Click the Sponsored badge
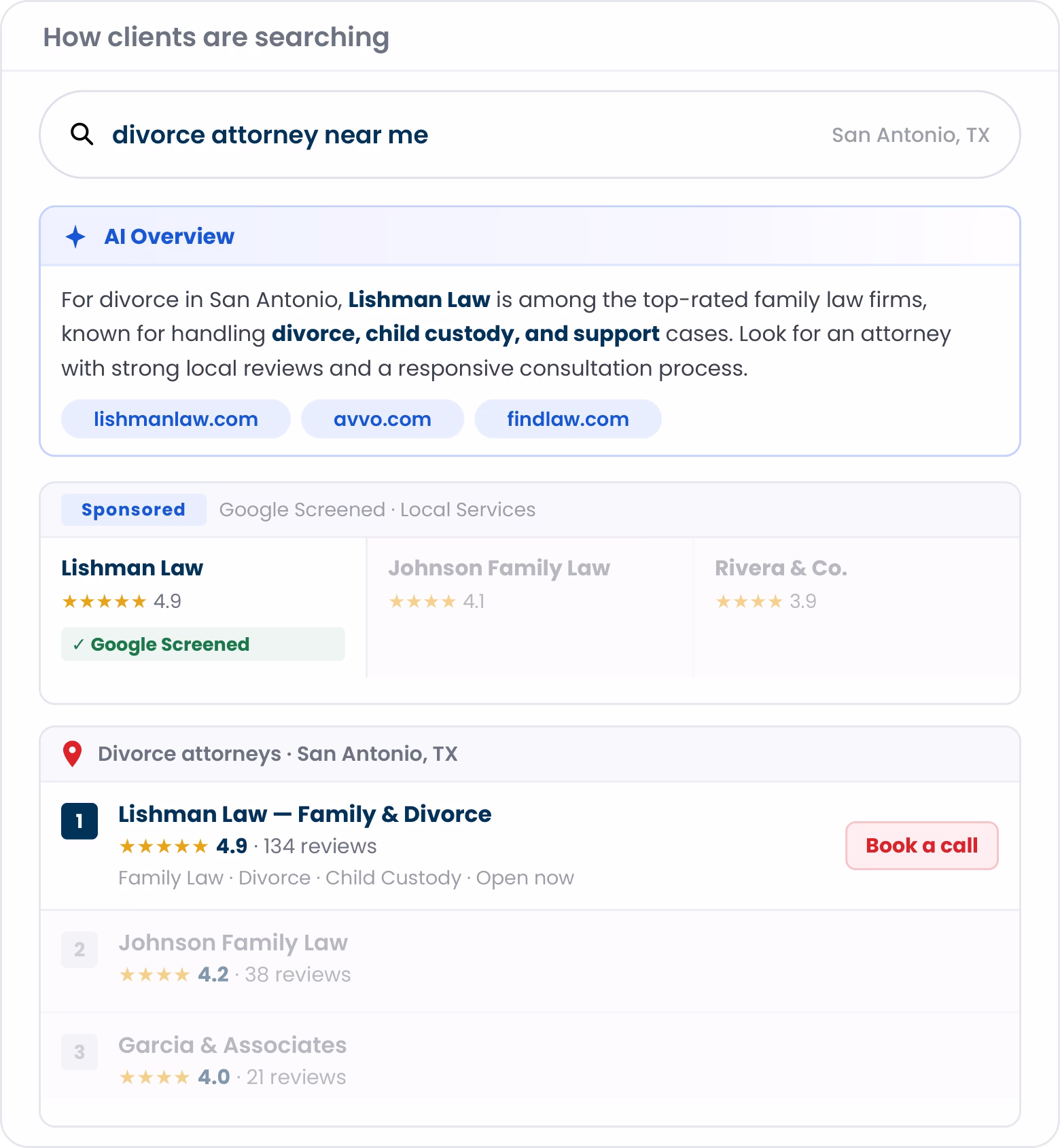The height and width of the screenshot is (1148, 1060). [x=134, y=509]
